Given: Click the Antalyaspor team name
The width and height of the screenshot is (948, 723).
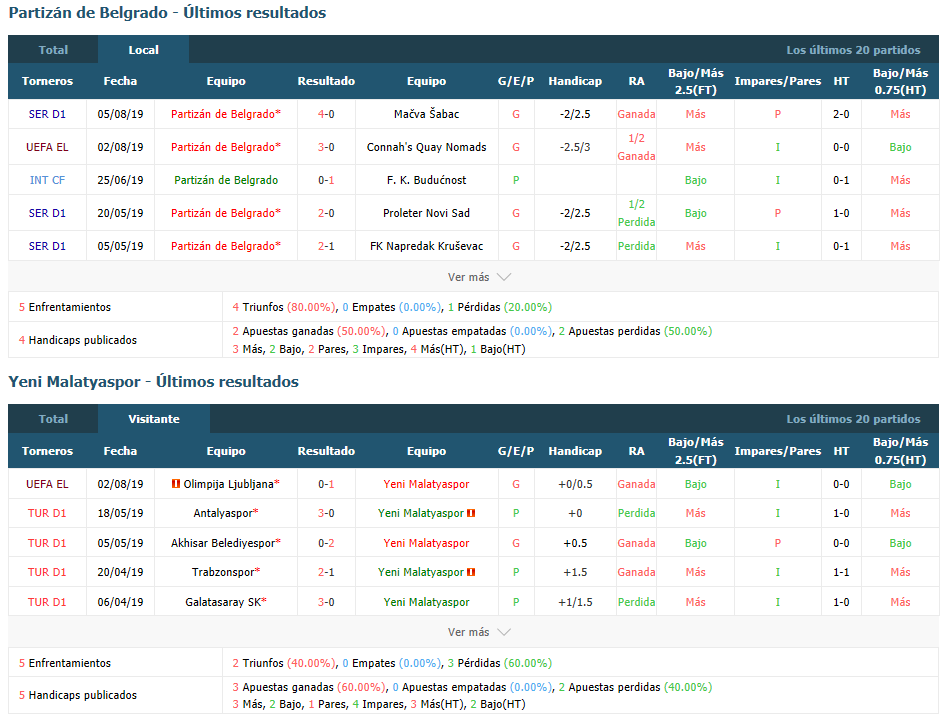Looking at the screenshot, I should 223,513.
